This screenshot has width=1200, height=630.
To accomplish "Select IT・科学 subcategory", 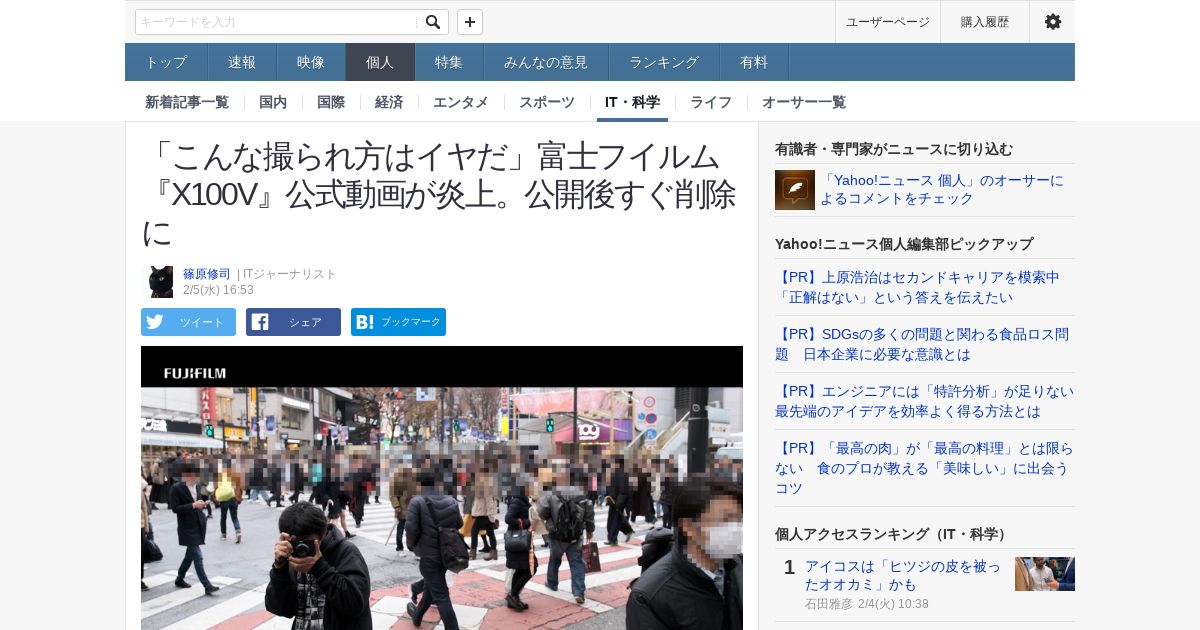I will [632, 102].
